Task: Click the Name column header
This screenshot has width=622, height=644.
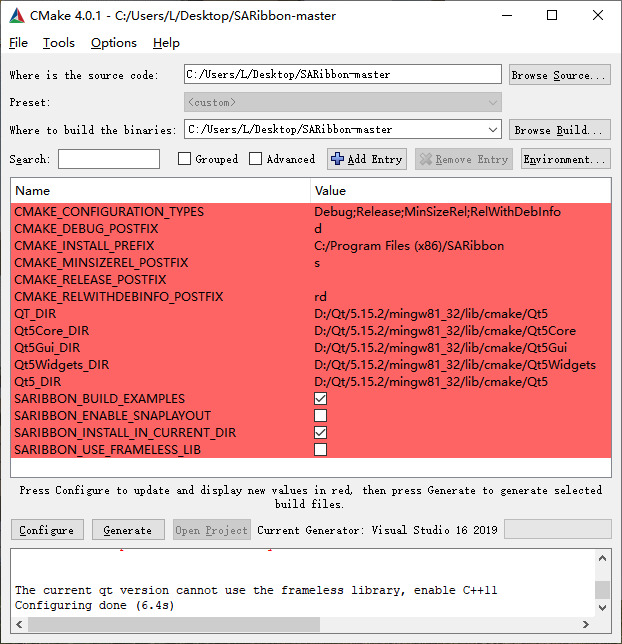Action: pyautogui.click(x=161, y=191)
